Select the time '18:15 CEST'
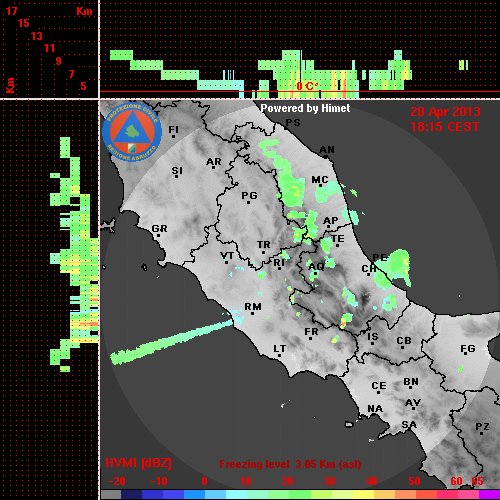Image resolution: width=500 pixels, height=500 pixels. pyautogui.click(x=445, y=127)
